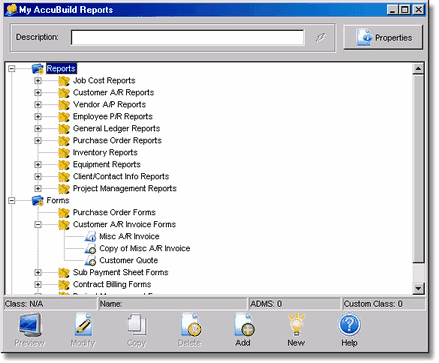This screenshot has width=439, height=363.
Task: Click the Forms root folder icon
Action: click(38, 201)
